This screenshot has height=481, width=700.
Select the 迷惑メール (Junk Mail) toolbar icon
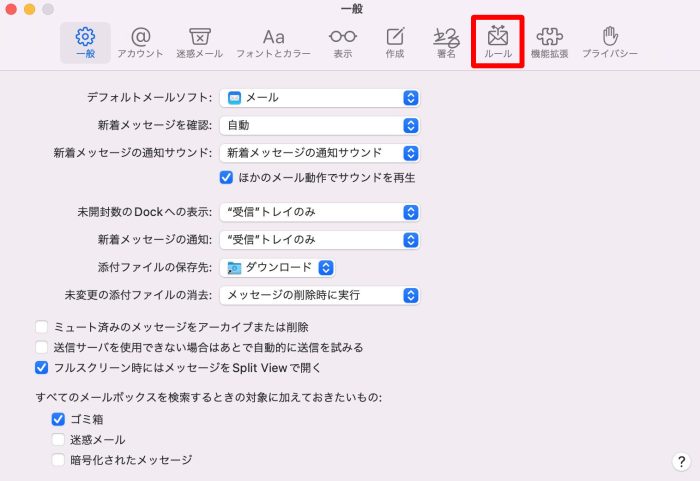(199, 43)
